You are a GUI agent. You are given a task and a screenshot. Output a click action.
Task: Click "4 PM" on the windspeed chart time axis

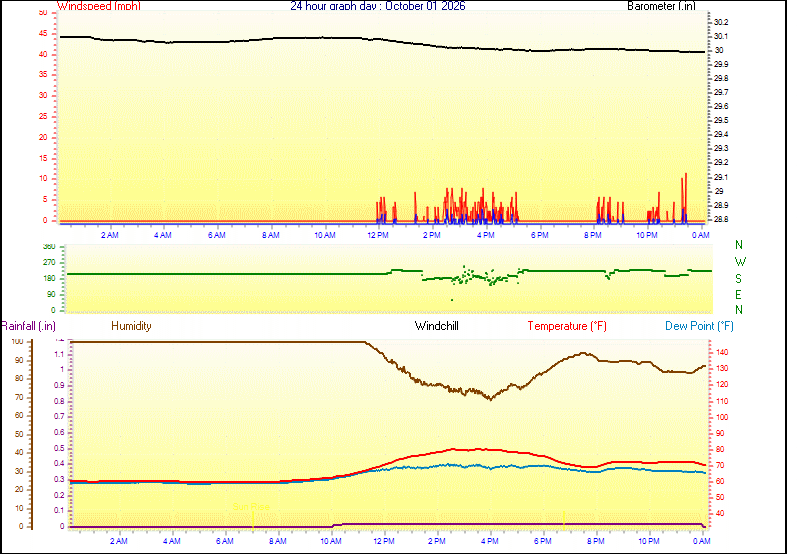(x=486, y=235)
